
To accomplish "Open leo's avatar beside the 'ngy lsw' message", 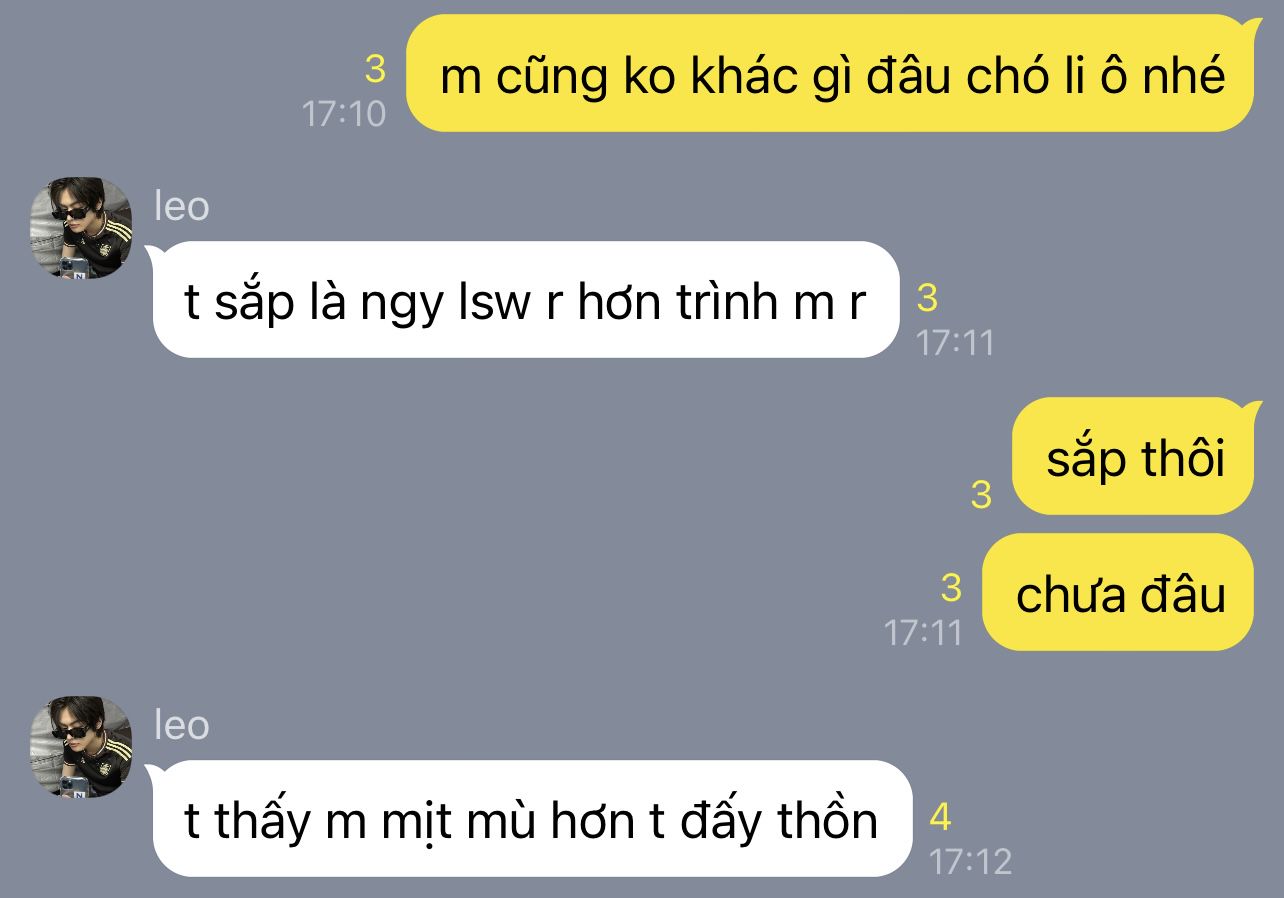I will click(x=81, y=228).
